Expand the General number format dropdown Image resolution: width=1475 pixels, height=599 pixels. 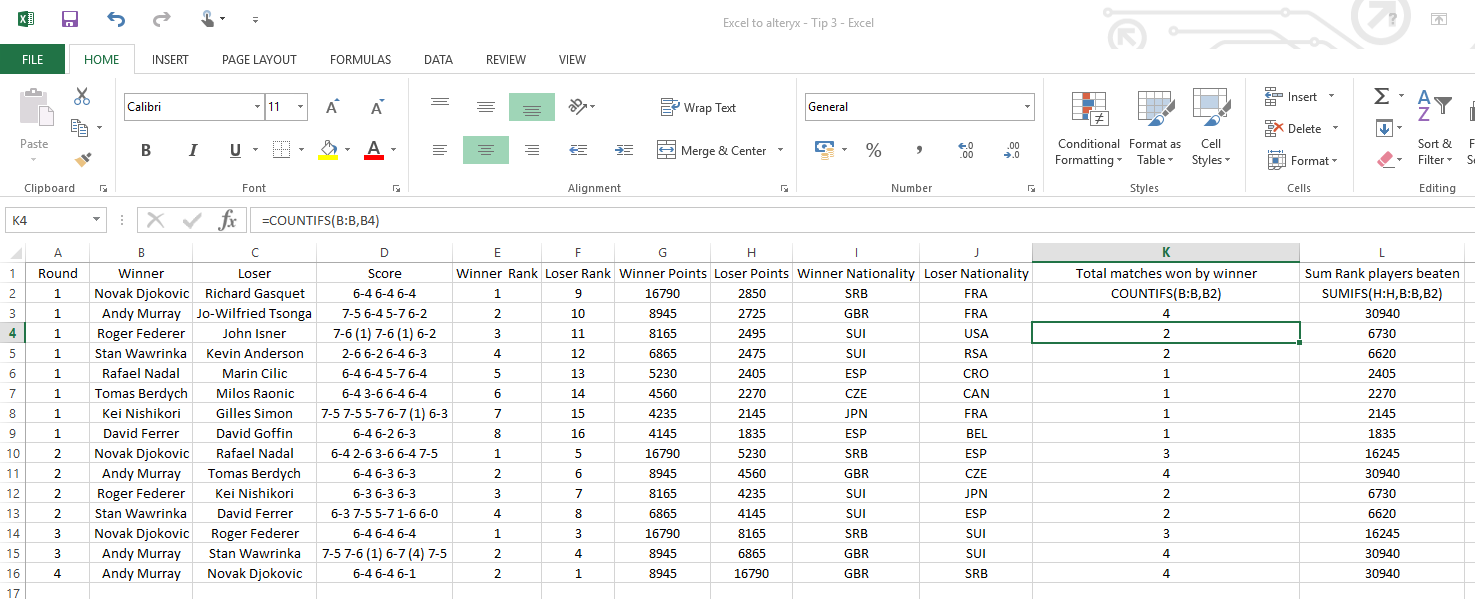point(1027,107)
